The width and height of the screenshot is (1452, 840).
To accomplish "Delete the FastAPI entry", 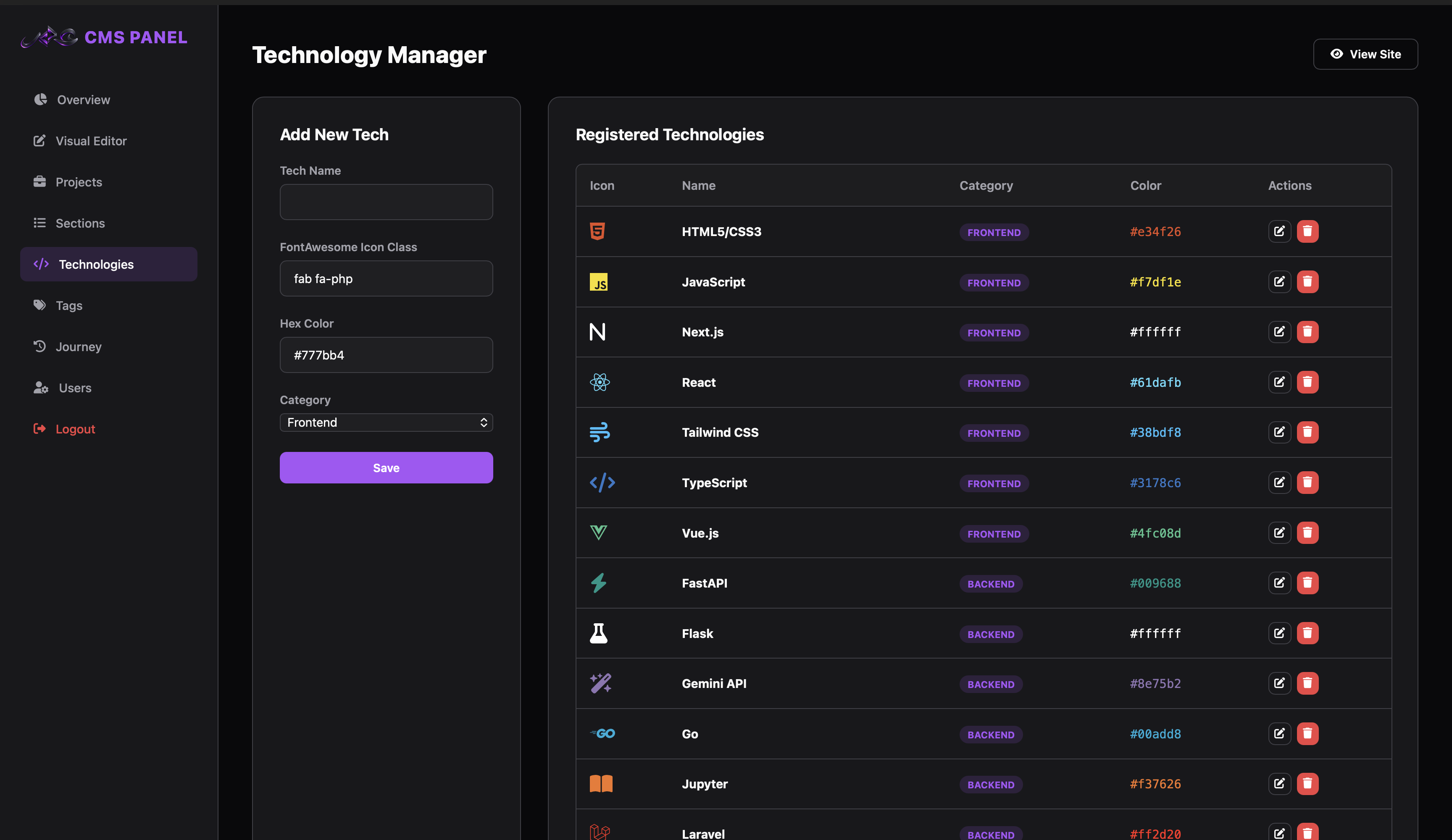I will [x=1307, y=583].
